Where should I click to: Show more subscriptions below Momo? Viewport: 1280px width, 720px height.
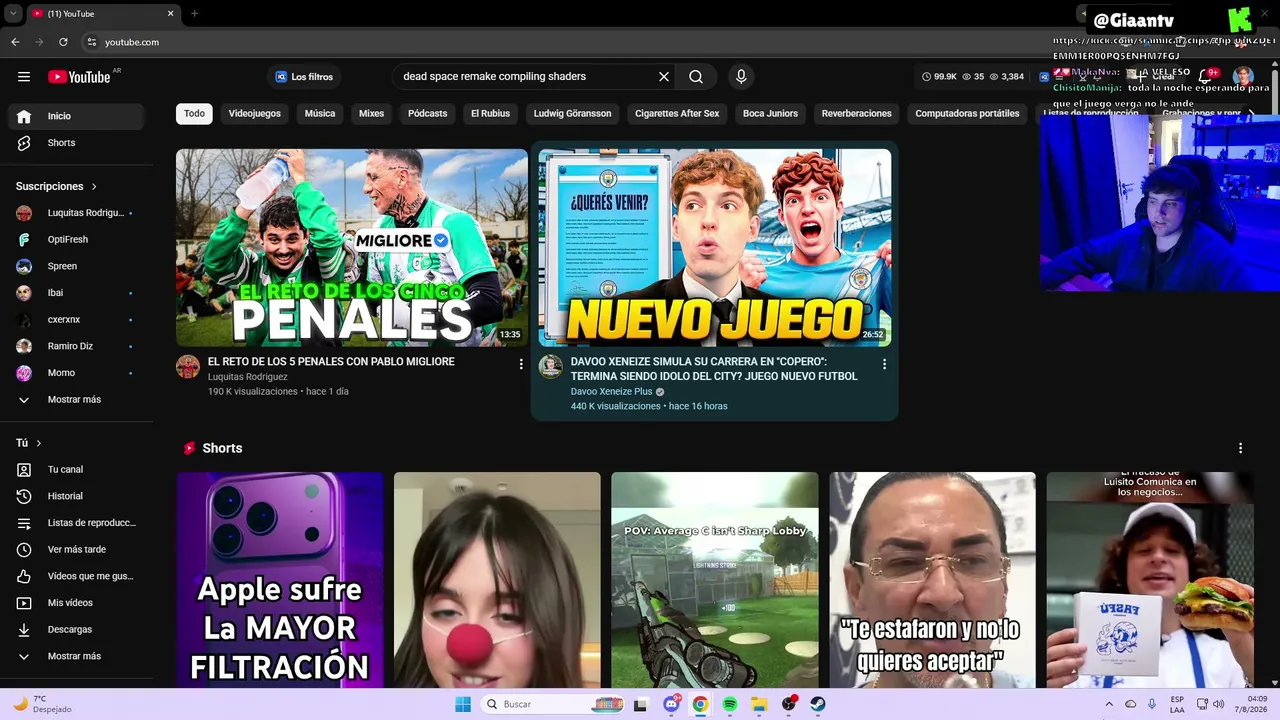click(75, 400)
